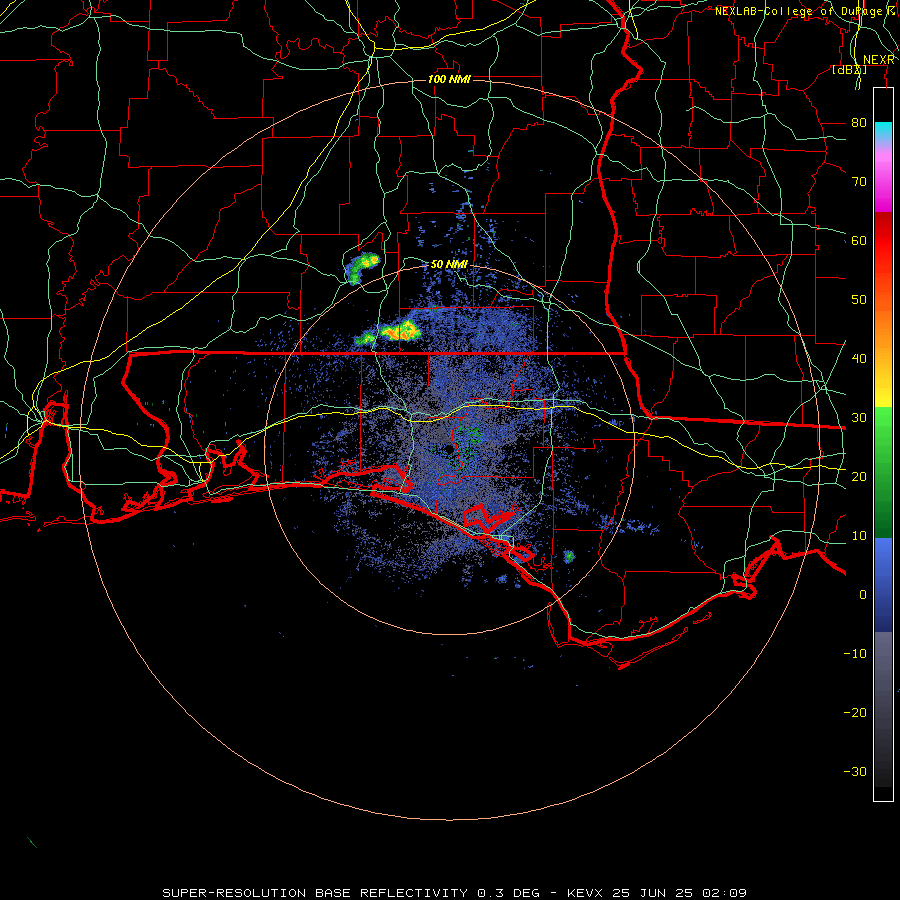Click the [dBZ] legend unit label
900x900 pixels.
[849, 69]
